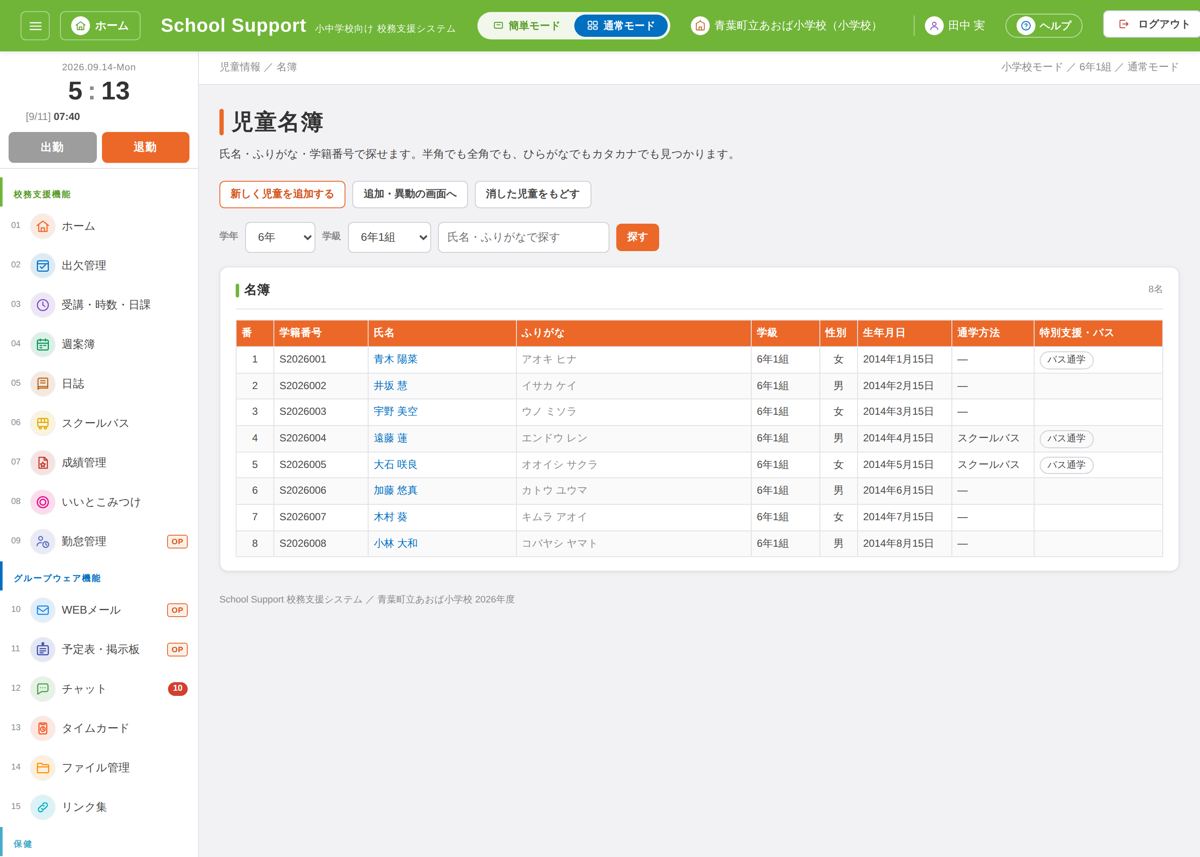Image resolution: width=1200 pixels, height=857 pixels.
Task: Click the ヘルプ button
Action: (1043, 25)
